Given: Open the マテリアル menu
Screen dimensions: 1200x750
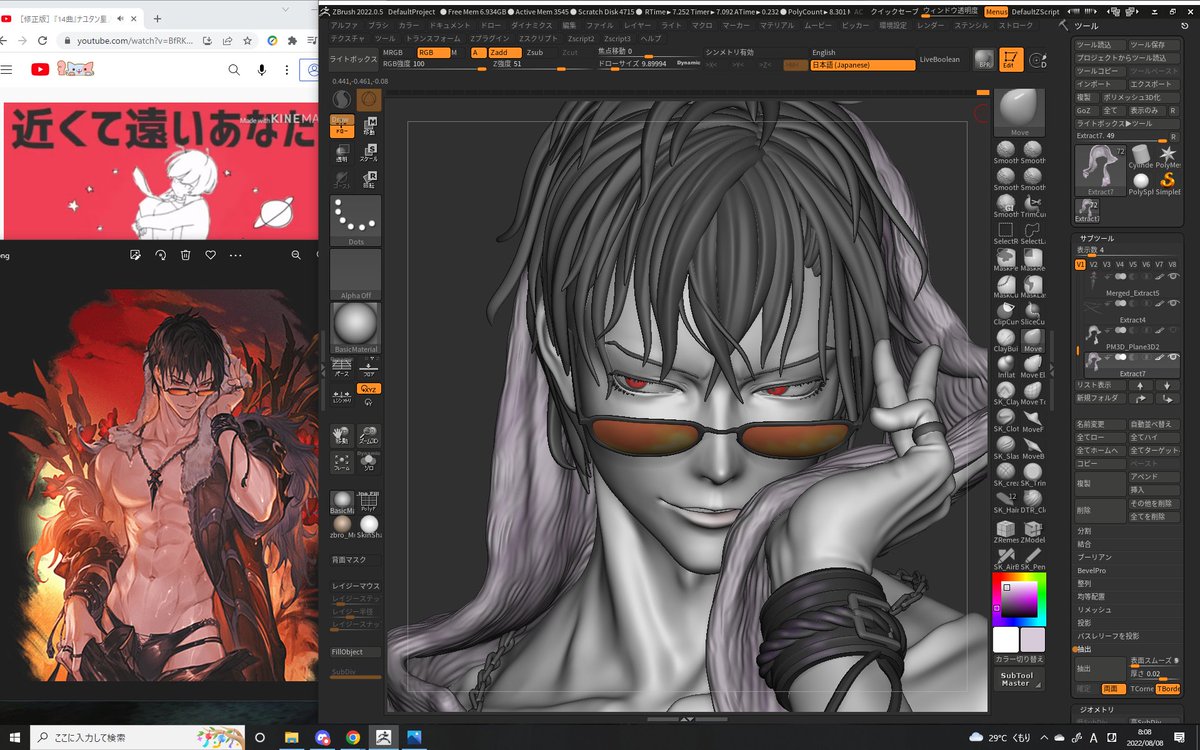Looking at the screenshot, I should coord(777,24).
